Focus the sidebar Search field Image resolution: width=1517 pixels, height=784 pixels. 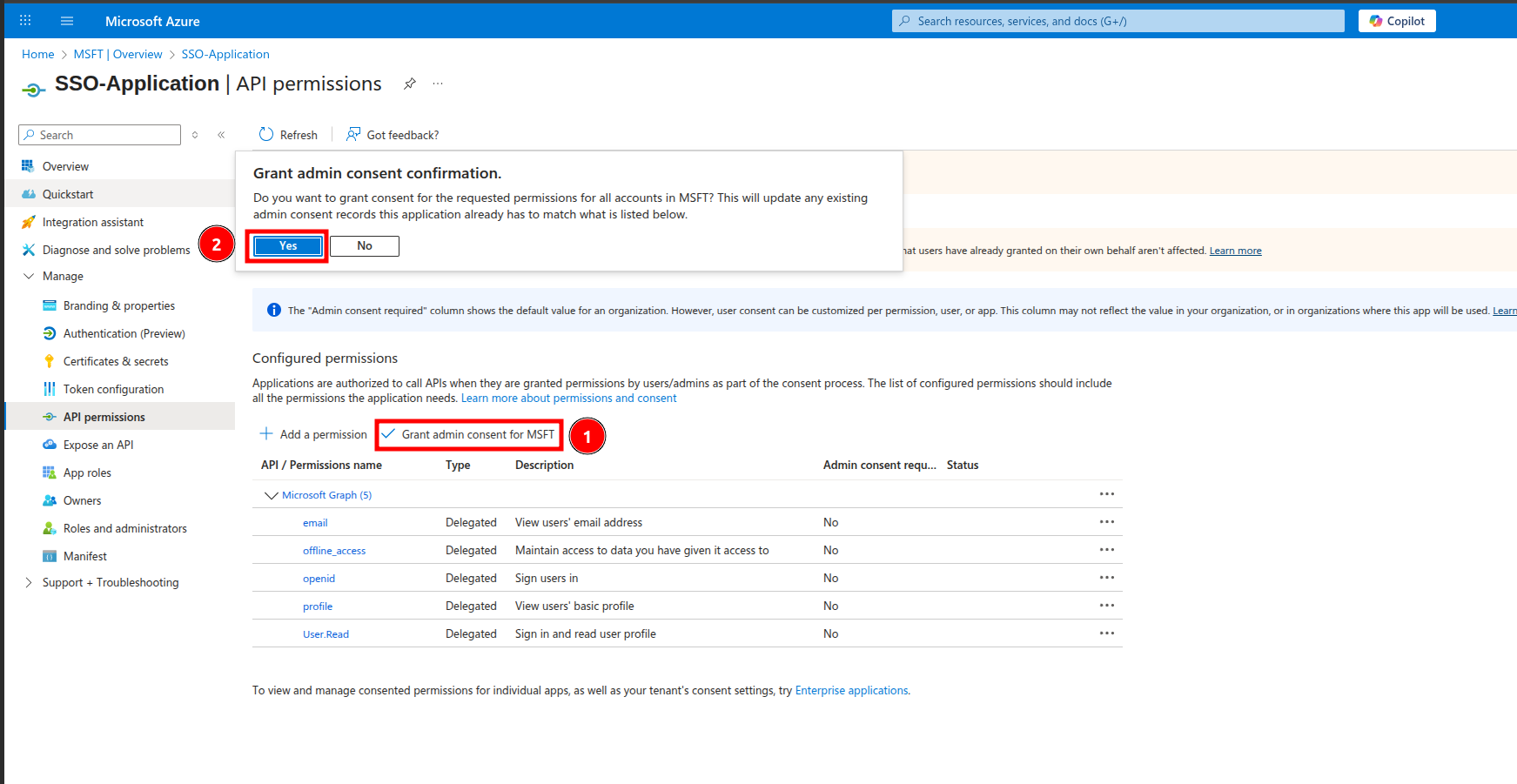click(99, 135)
